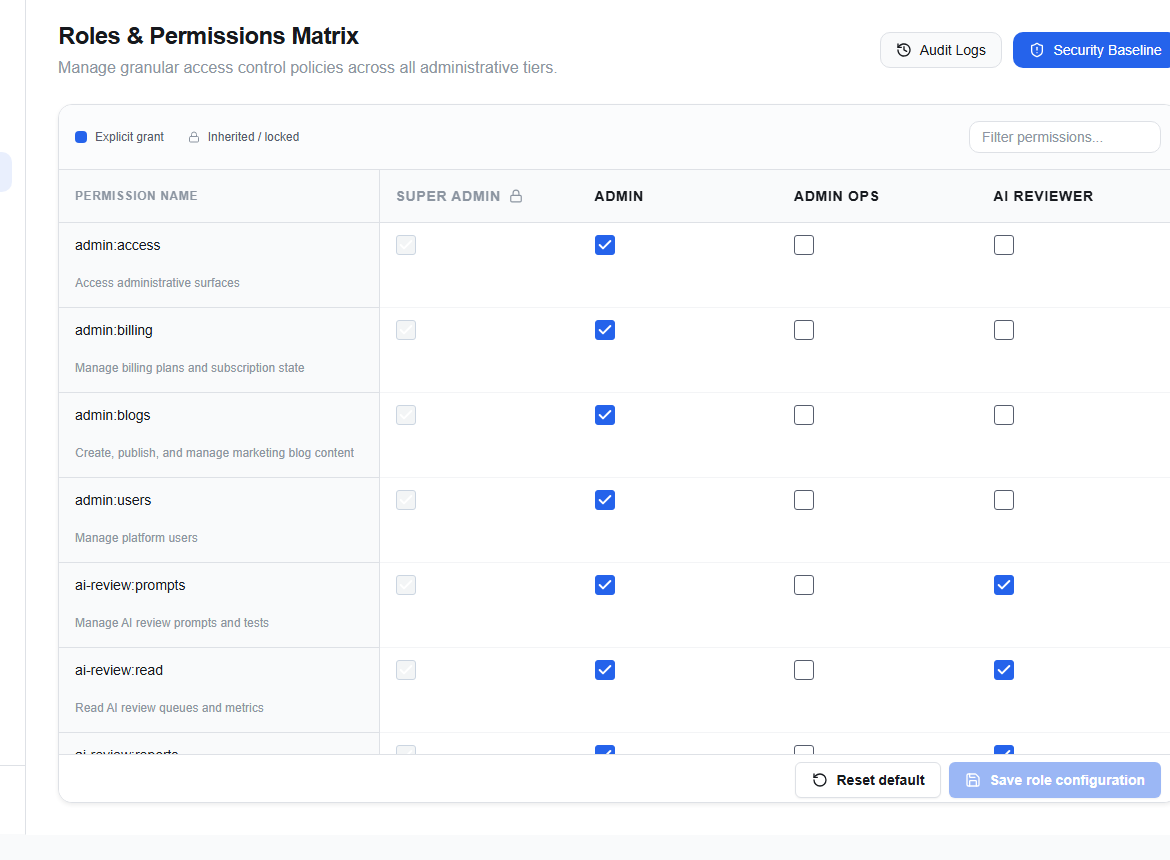Click locked Super Admin checkbox for admin:billing
The width and height of the screenshot is (1170, 860).
pos(406,330)
